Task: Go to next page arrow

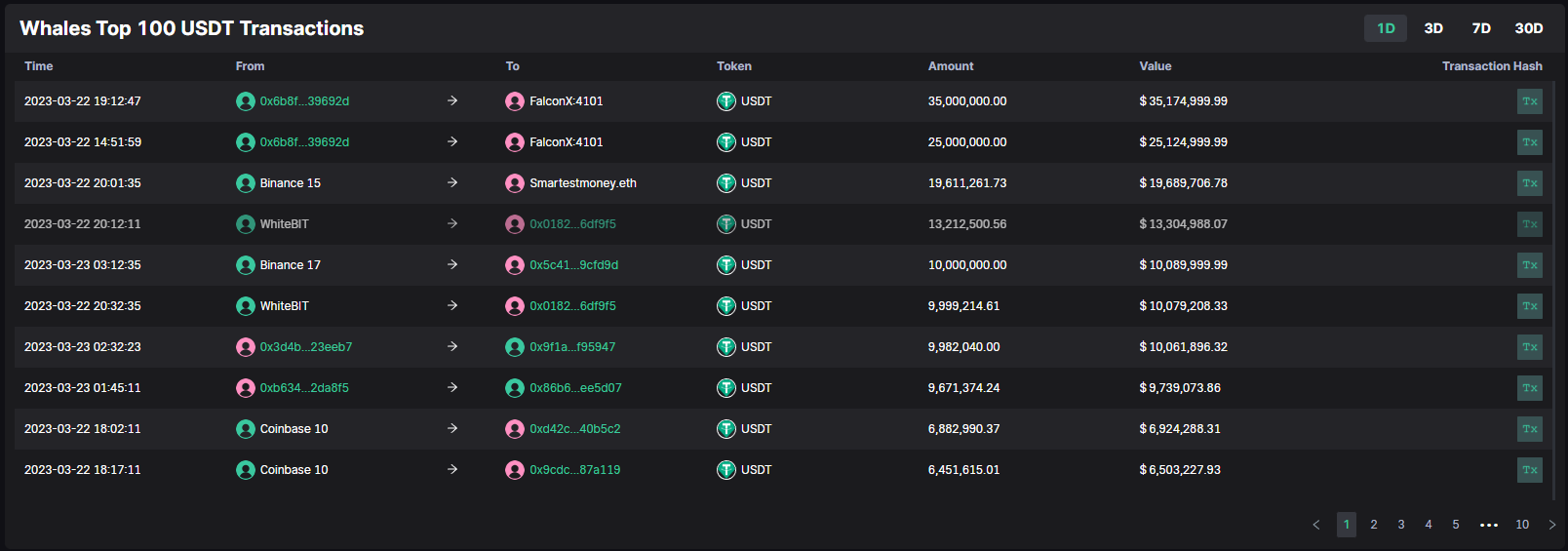Action: (x=1552, y=525)
